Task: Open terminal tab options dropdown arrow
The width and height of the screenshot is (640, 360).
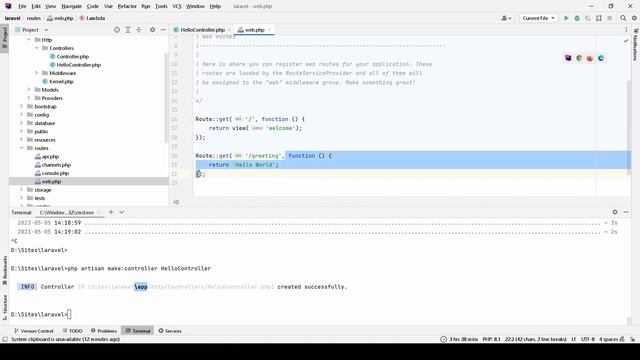Action: (x=122, y=212)
